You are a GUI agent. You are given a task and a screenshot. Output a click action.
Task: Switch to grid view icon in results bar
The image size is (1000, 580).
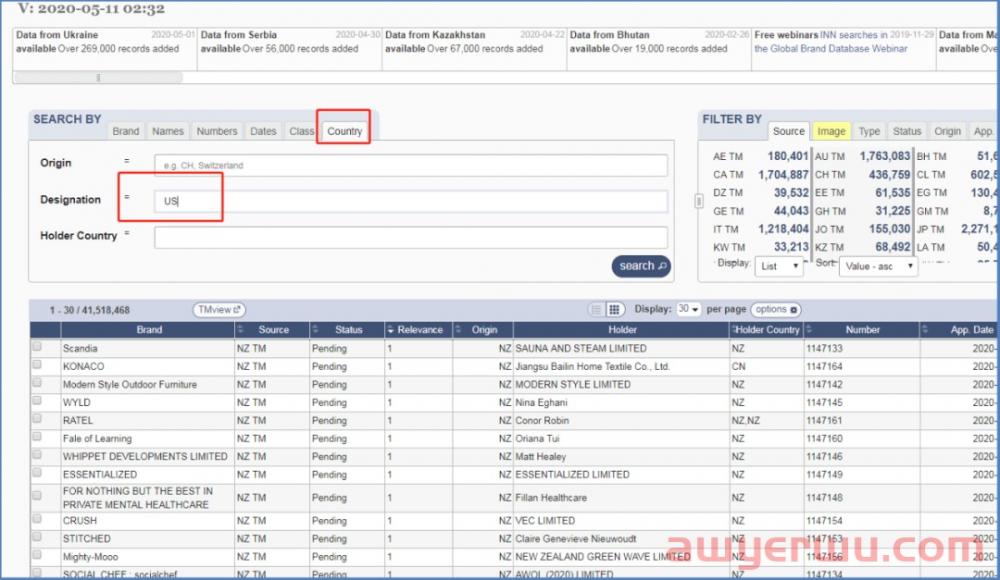614,310
